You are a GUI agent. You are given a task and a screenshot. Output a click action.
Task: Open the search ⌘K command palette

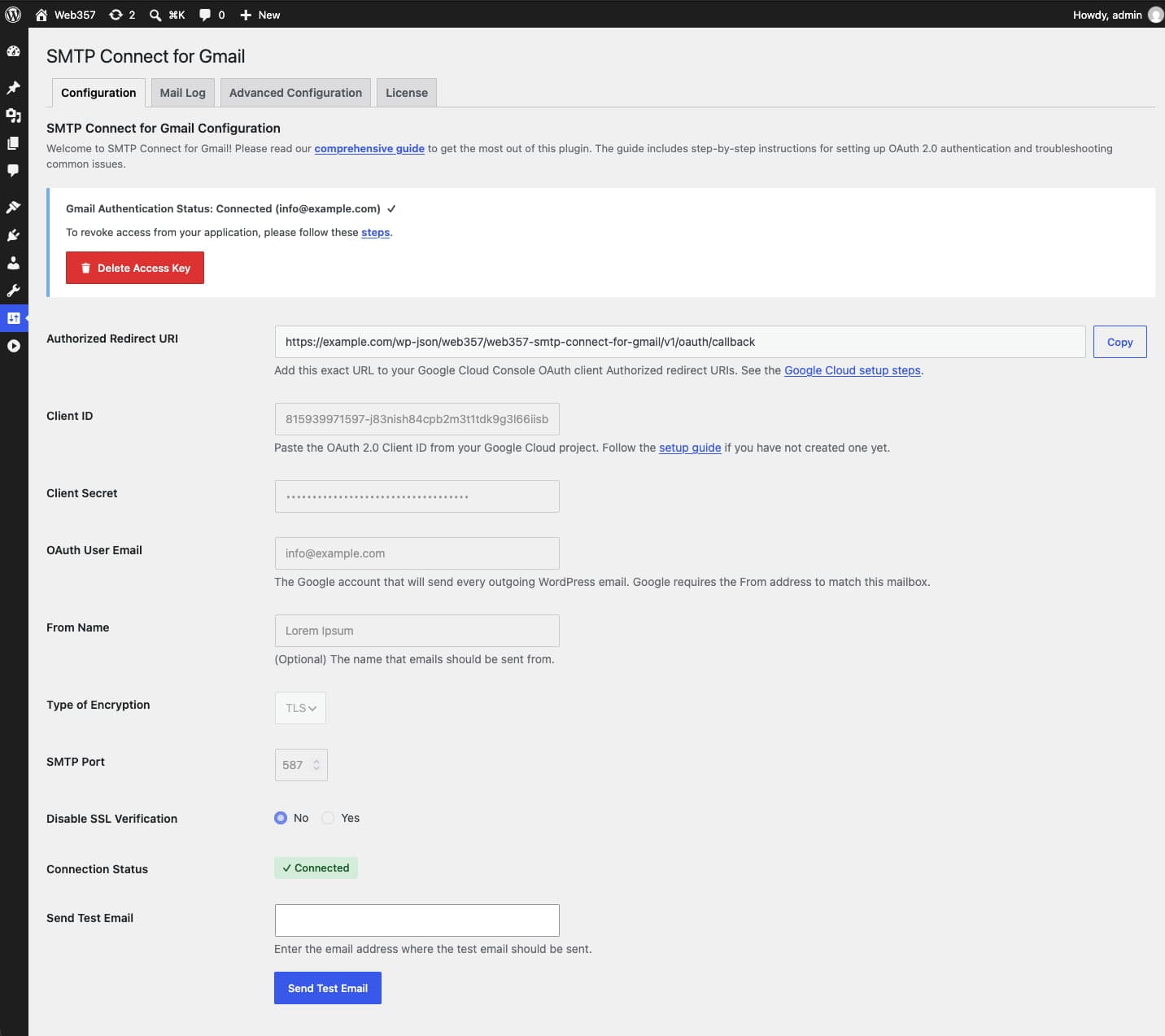pos(167,15)
